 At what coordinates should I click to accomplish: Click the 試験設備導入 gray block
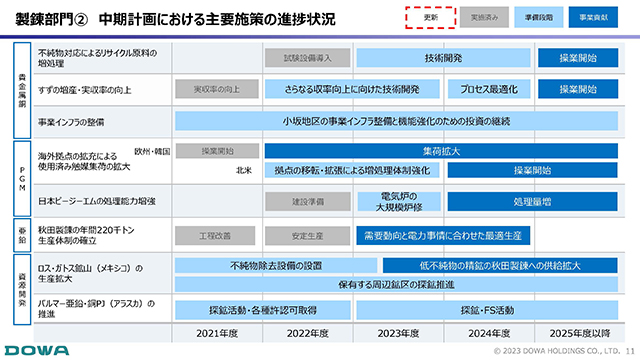point(307,58)
